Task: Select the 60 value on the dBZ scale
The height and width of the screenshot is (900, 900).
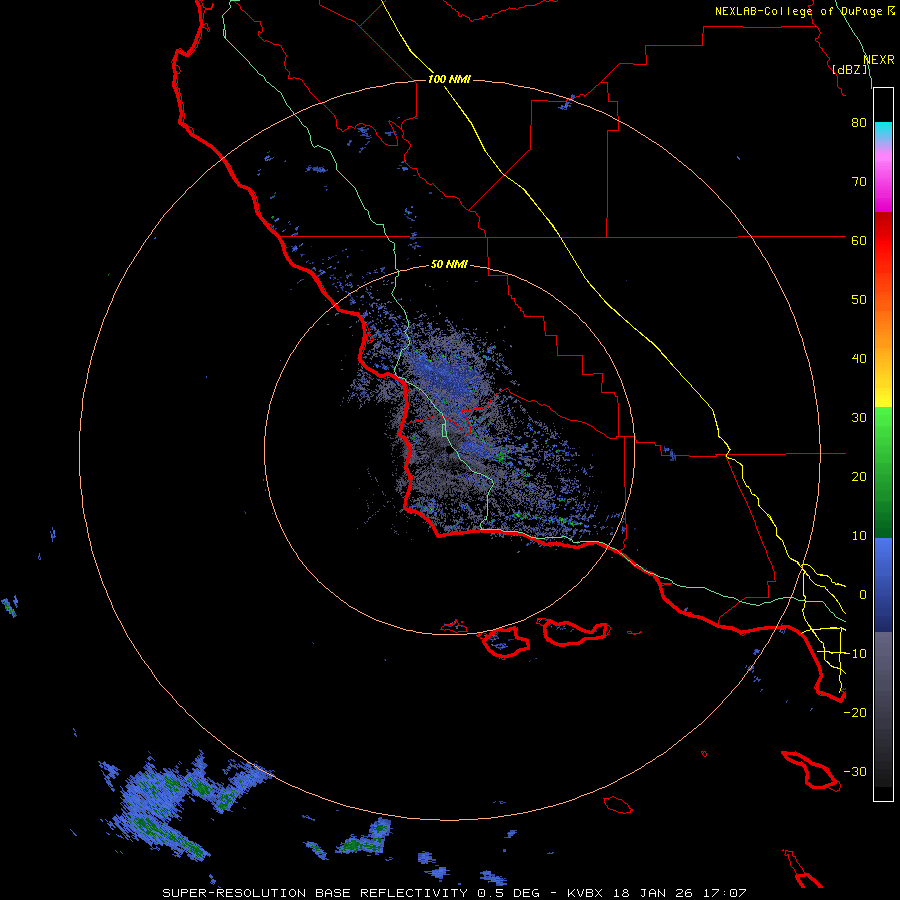Action: click(x=859, y=241)
